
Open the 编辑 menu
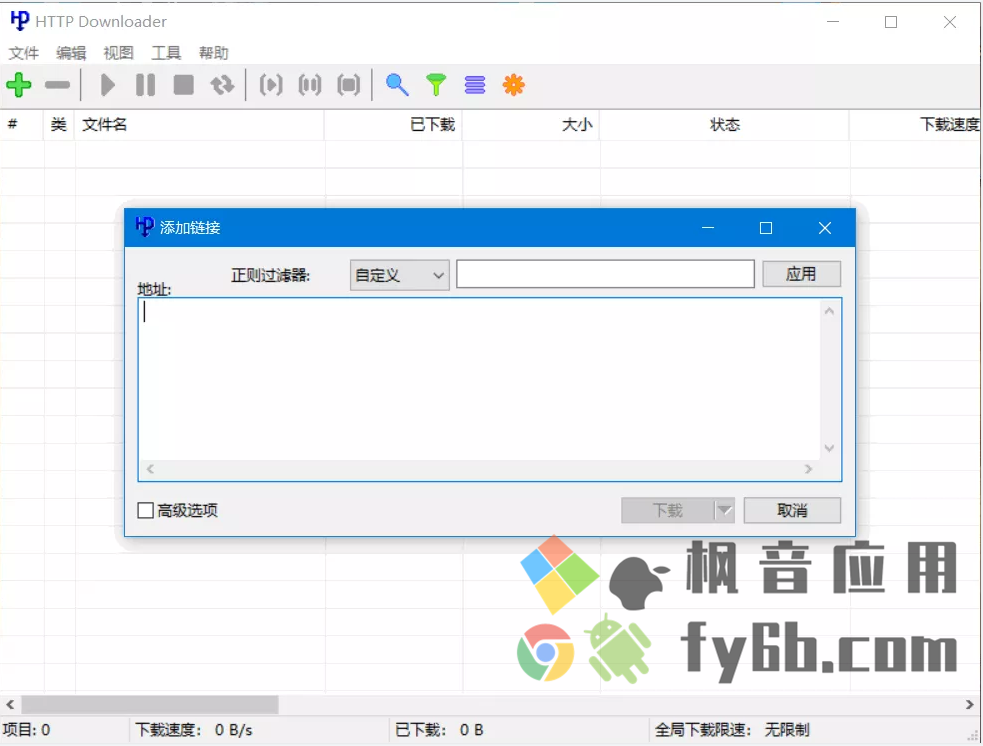[x=71, y=53]
